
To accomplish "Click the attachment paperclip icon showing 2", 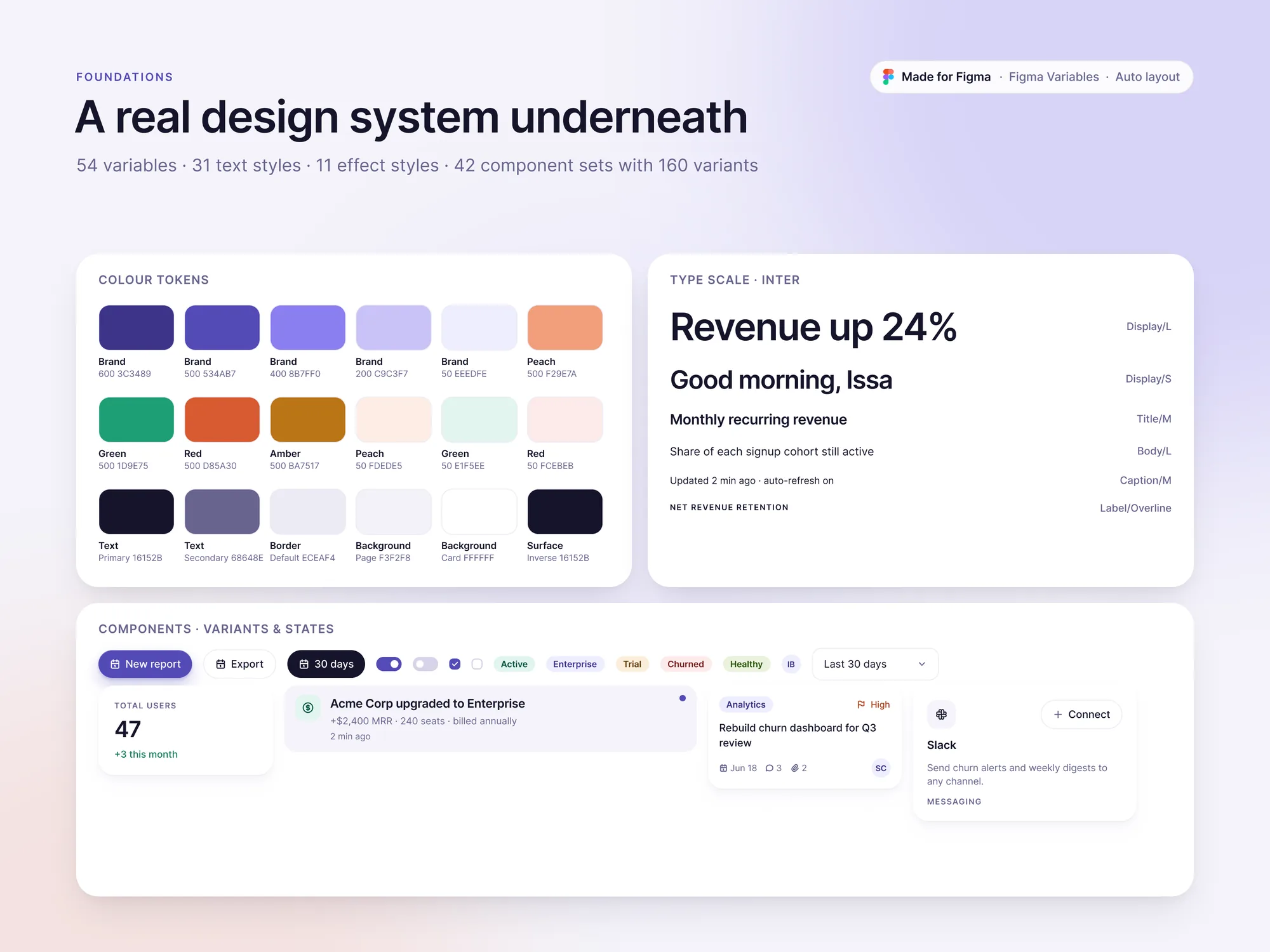I will [x=795, y=768].
